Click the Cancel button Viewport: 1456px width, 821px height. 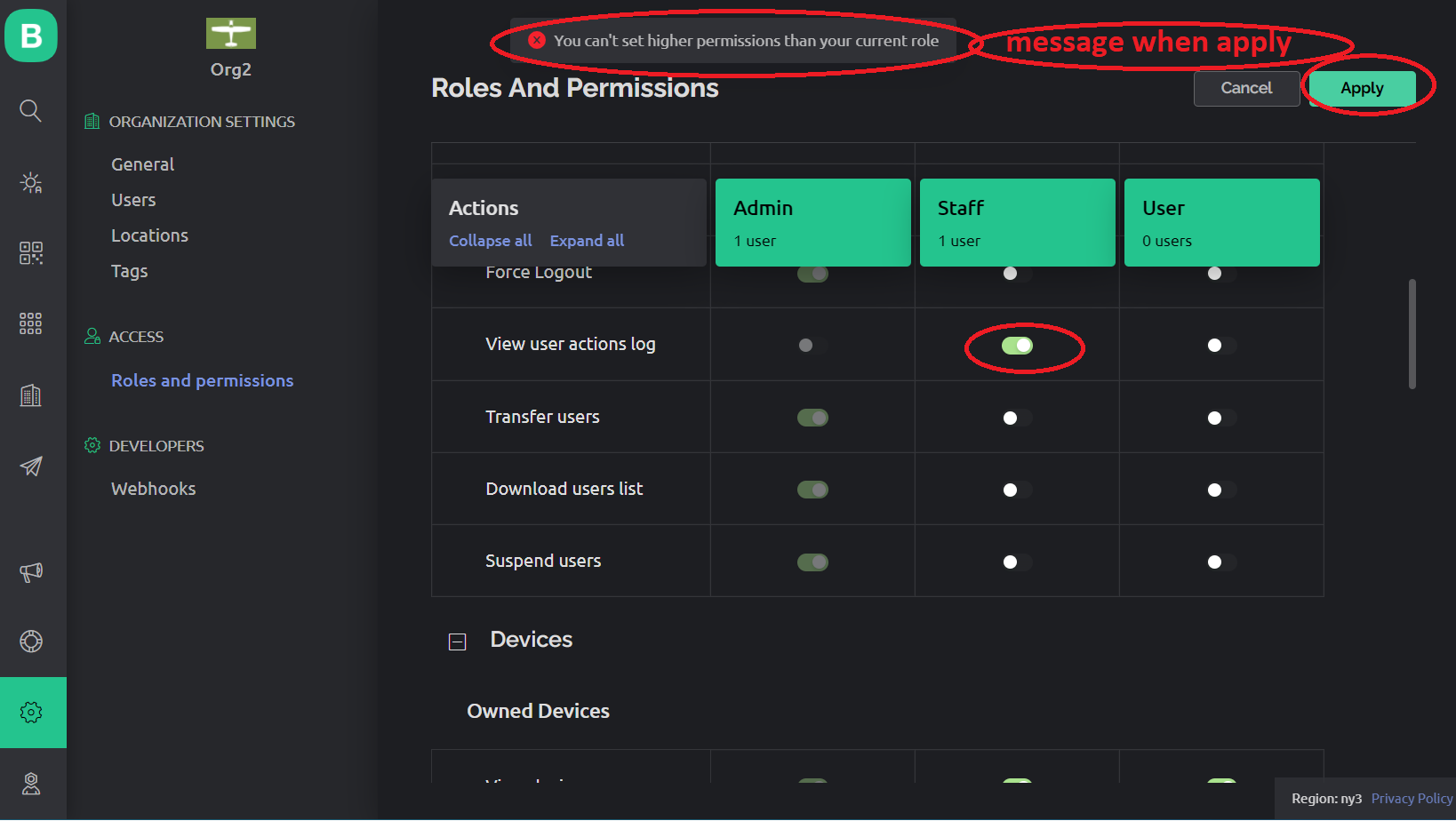point(1246,88)
